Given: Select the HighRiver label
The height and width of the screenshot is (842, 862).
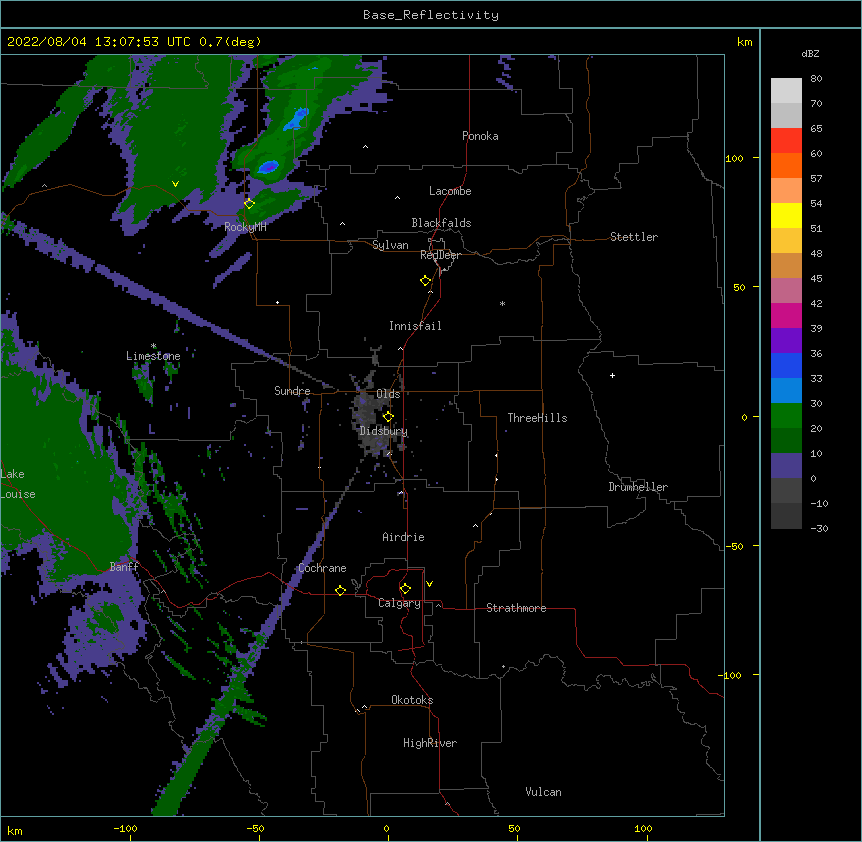Looking at the screenshot, I should tap(430, 743).
